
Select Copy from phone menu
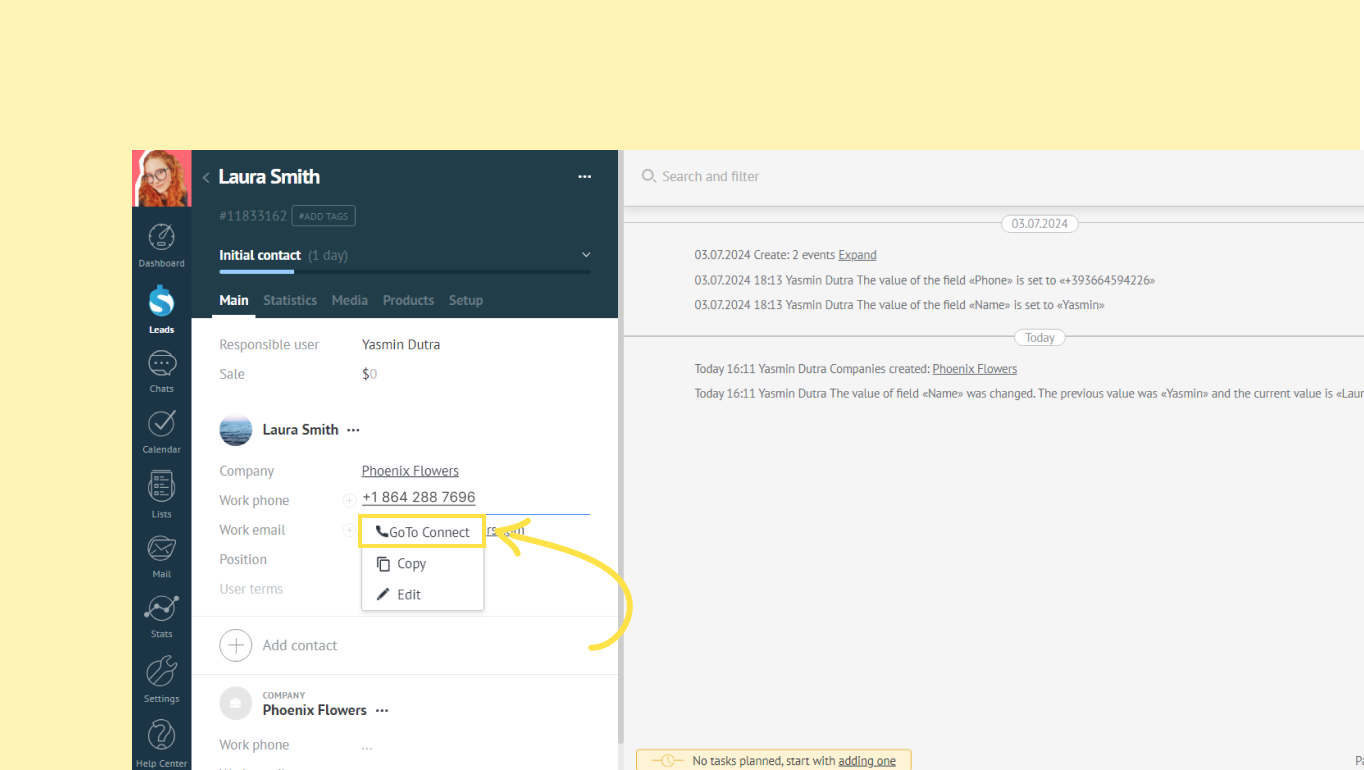pos(423,564)
